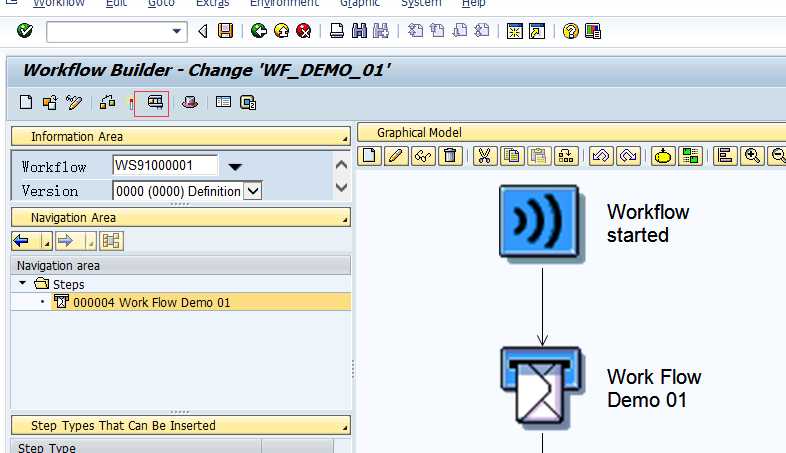
Task: Open Step Types That Can Be Inserted menu
Action: (x=345, y=427)
